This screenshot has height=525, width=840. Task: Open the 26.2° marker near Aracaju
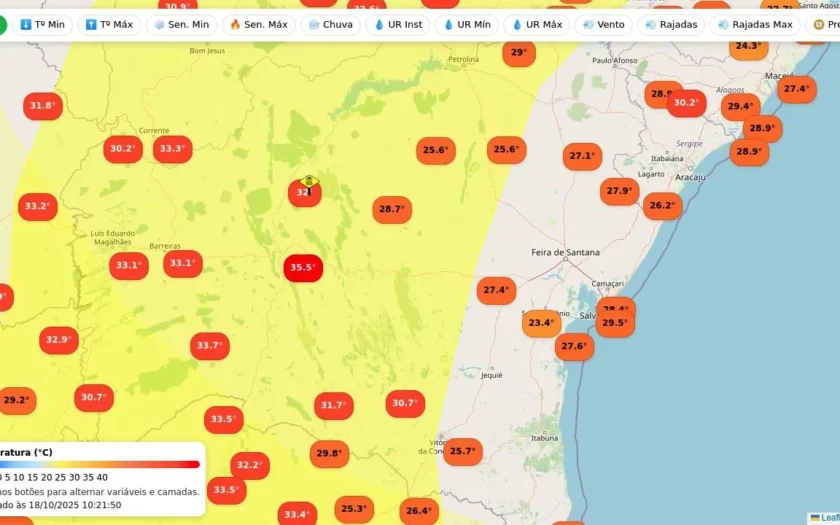pos(662,206)
